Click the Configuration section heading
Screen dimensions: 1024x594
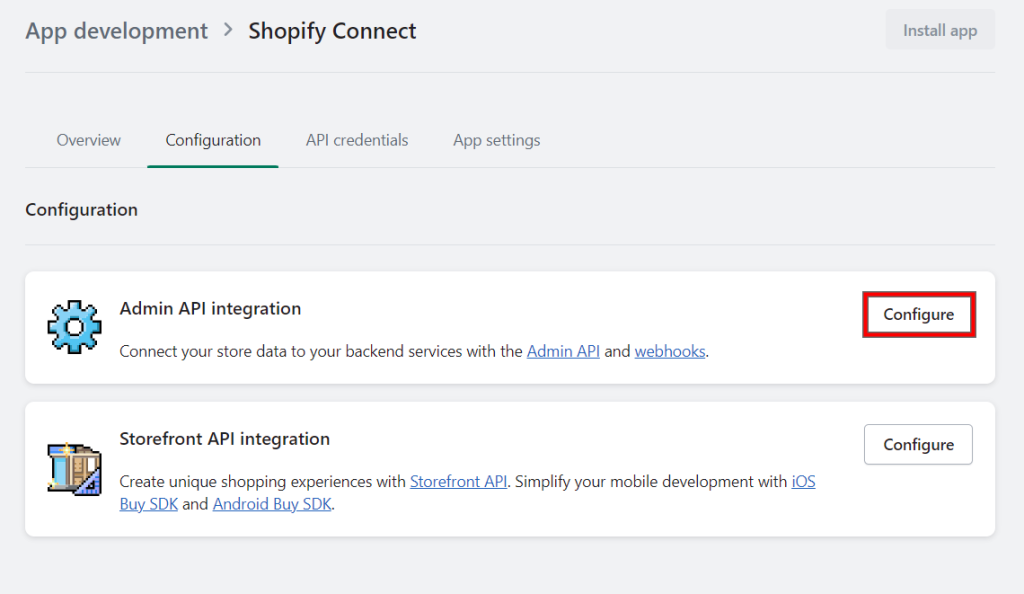point(82,210)
